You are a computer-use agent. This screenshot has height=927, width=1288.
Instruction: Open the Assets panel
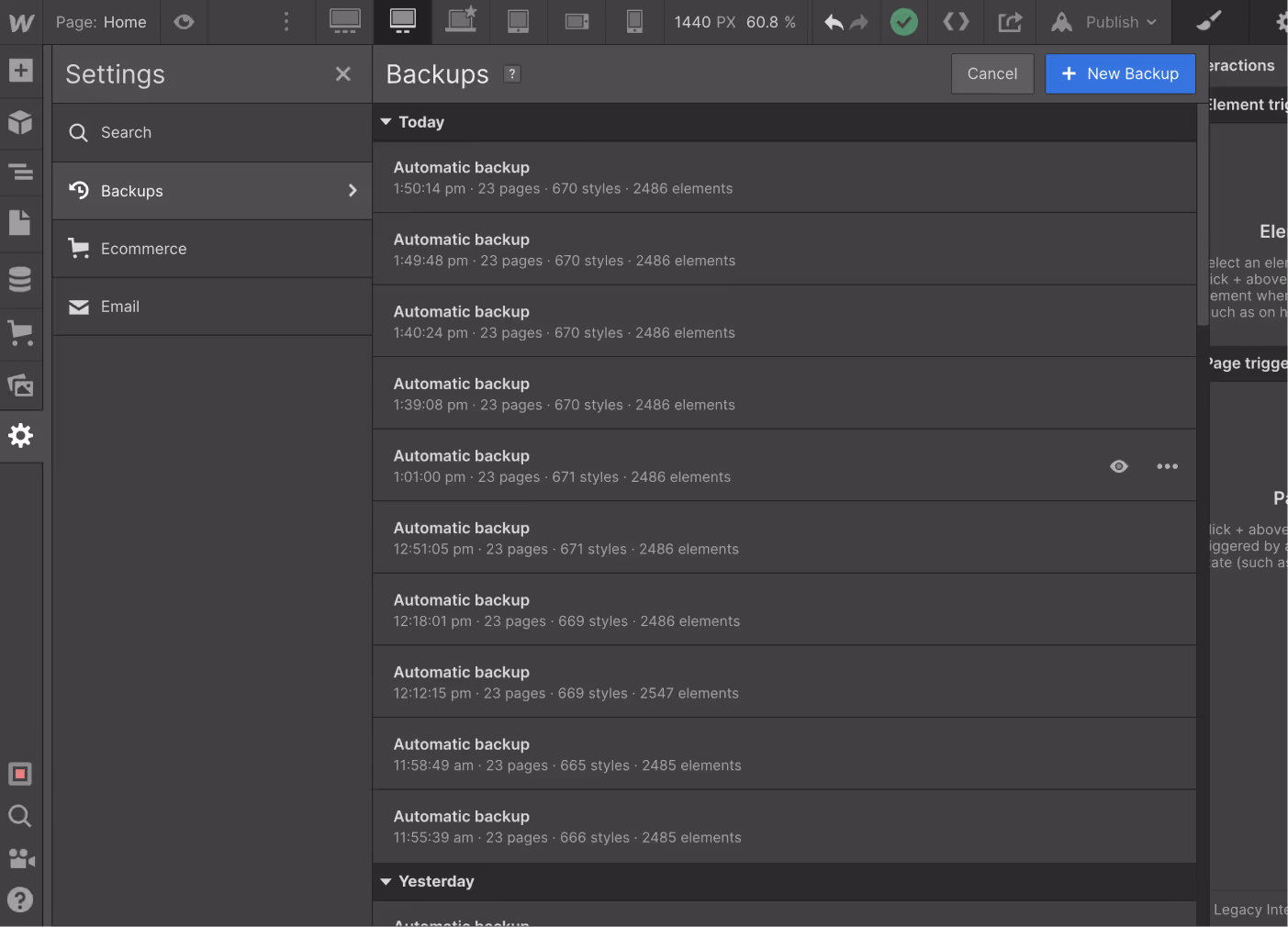click(20, 385)
